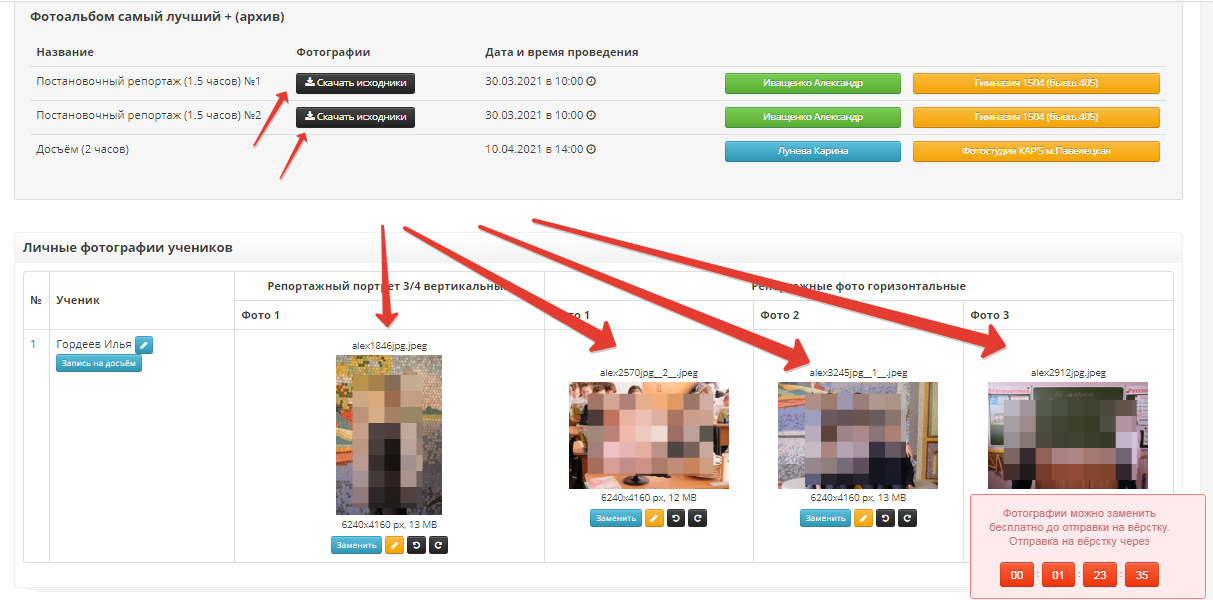The height and width of the screenshot is (600, 1213).
Task: Open photographer Лунева Карина
Action: click(x=812, y=151)
